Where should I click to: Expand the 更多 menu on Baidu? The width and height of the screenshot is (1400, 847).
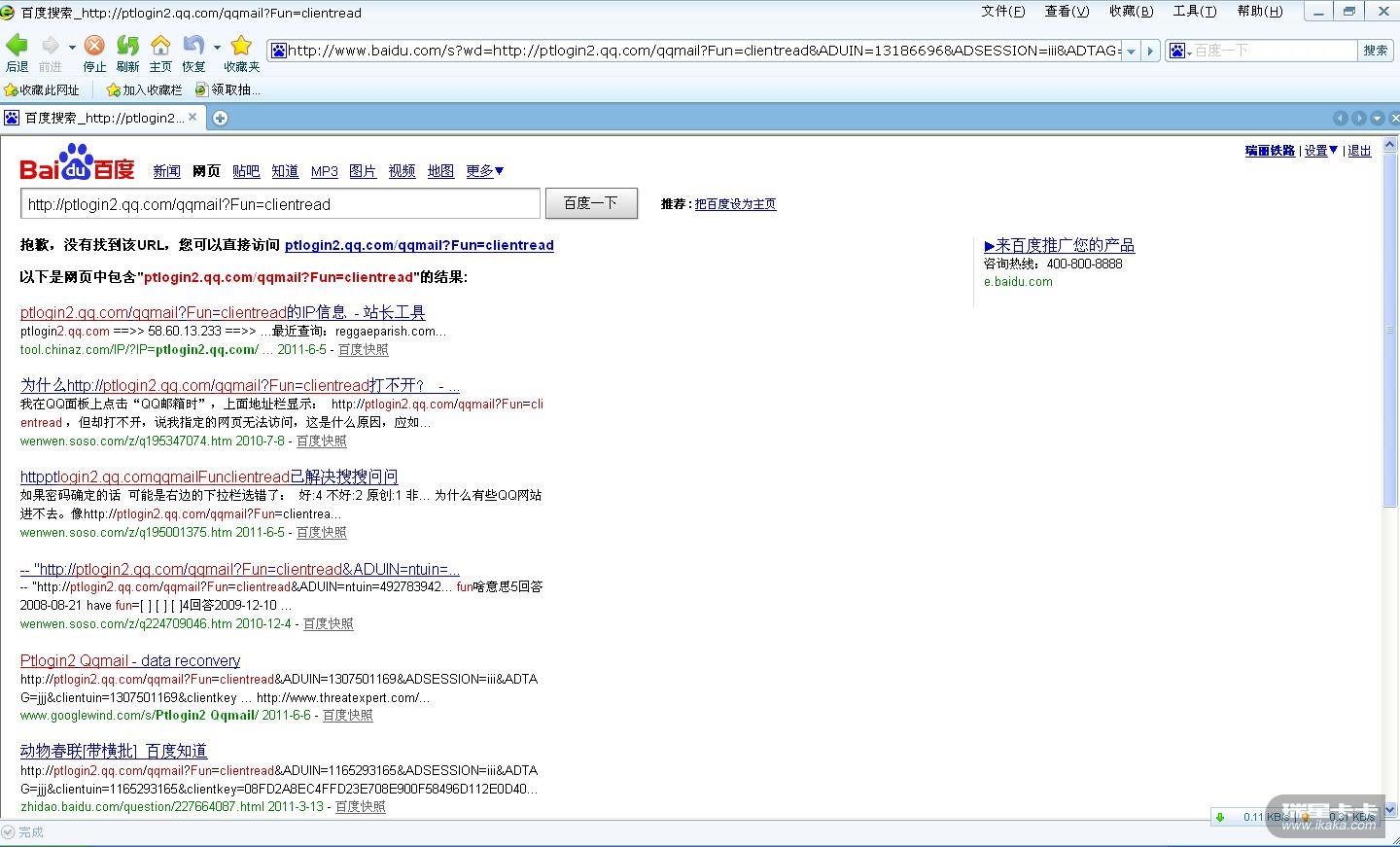pos(484,171)
